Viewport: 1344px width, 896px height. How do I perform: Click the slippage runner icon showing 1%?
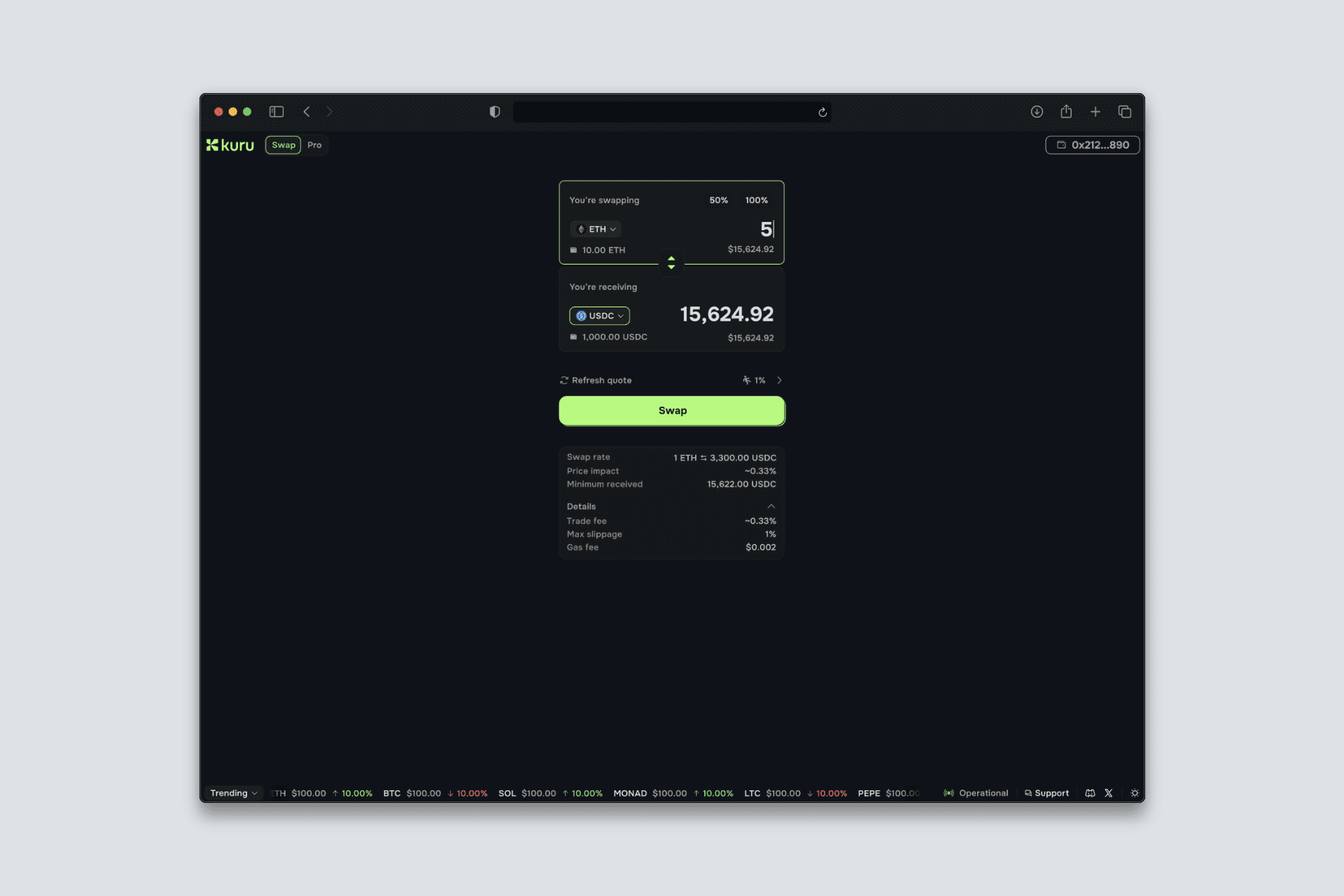(746, 380)
